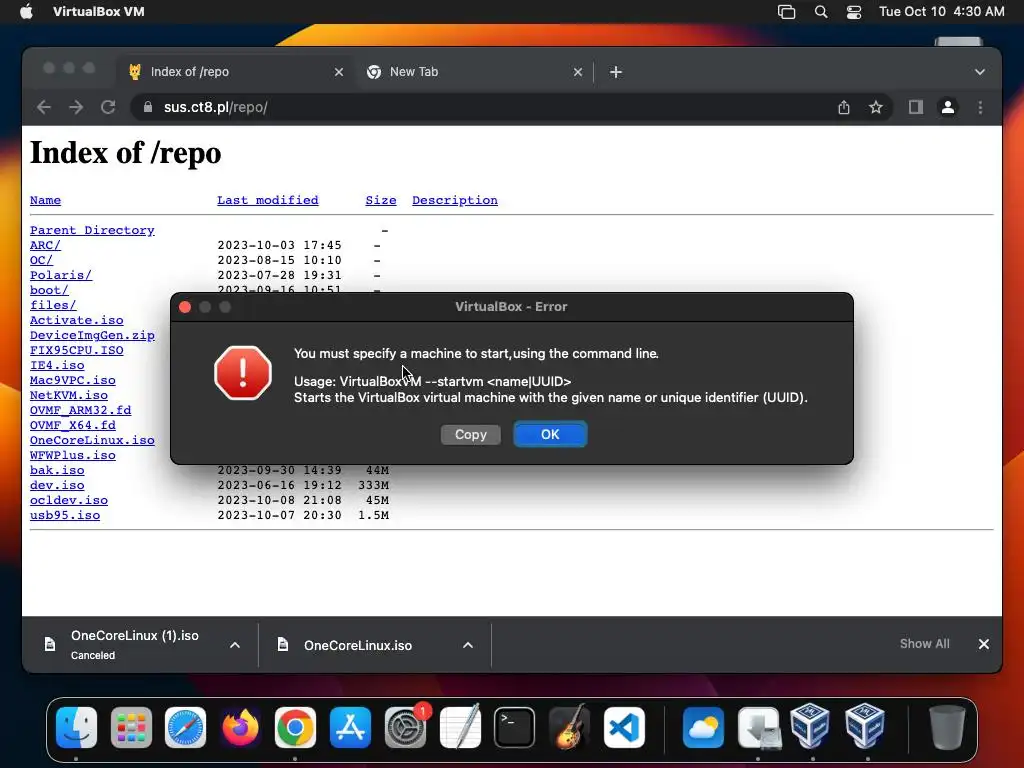
Task: Open Launchpad in the dock
Action: pos(131,727)
